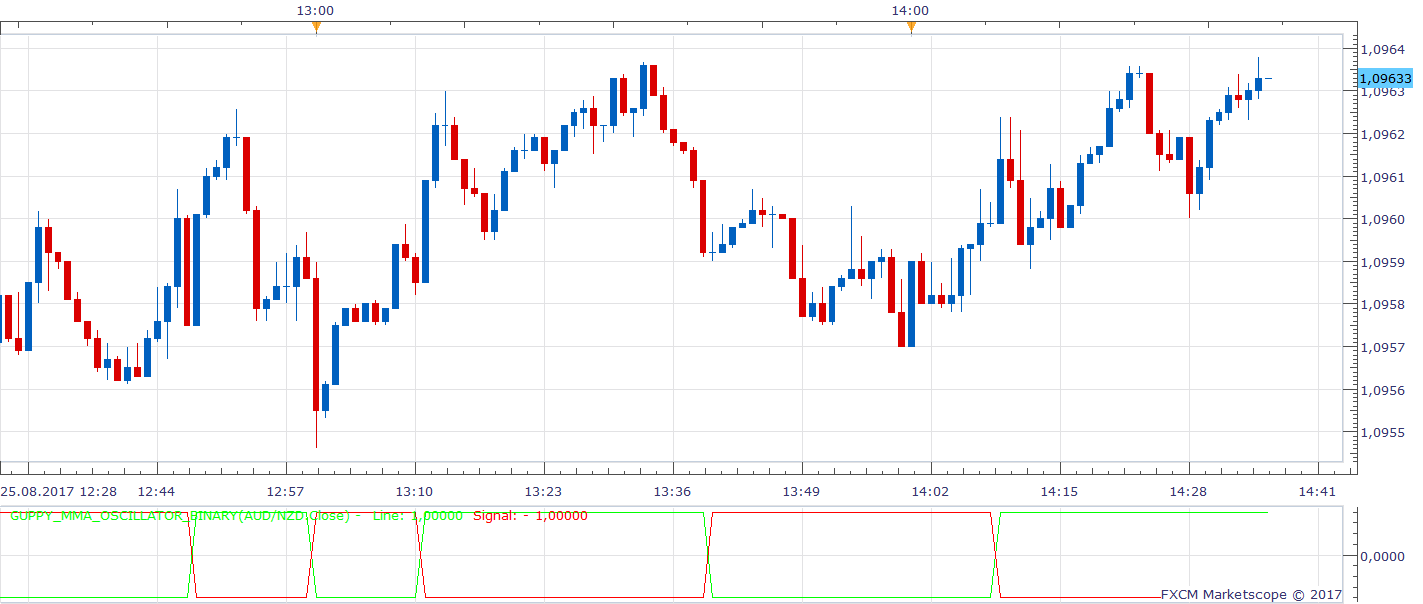
Task: Click the 1,0955 price axis label
Action: [1385, 434]
